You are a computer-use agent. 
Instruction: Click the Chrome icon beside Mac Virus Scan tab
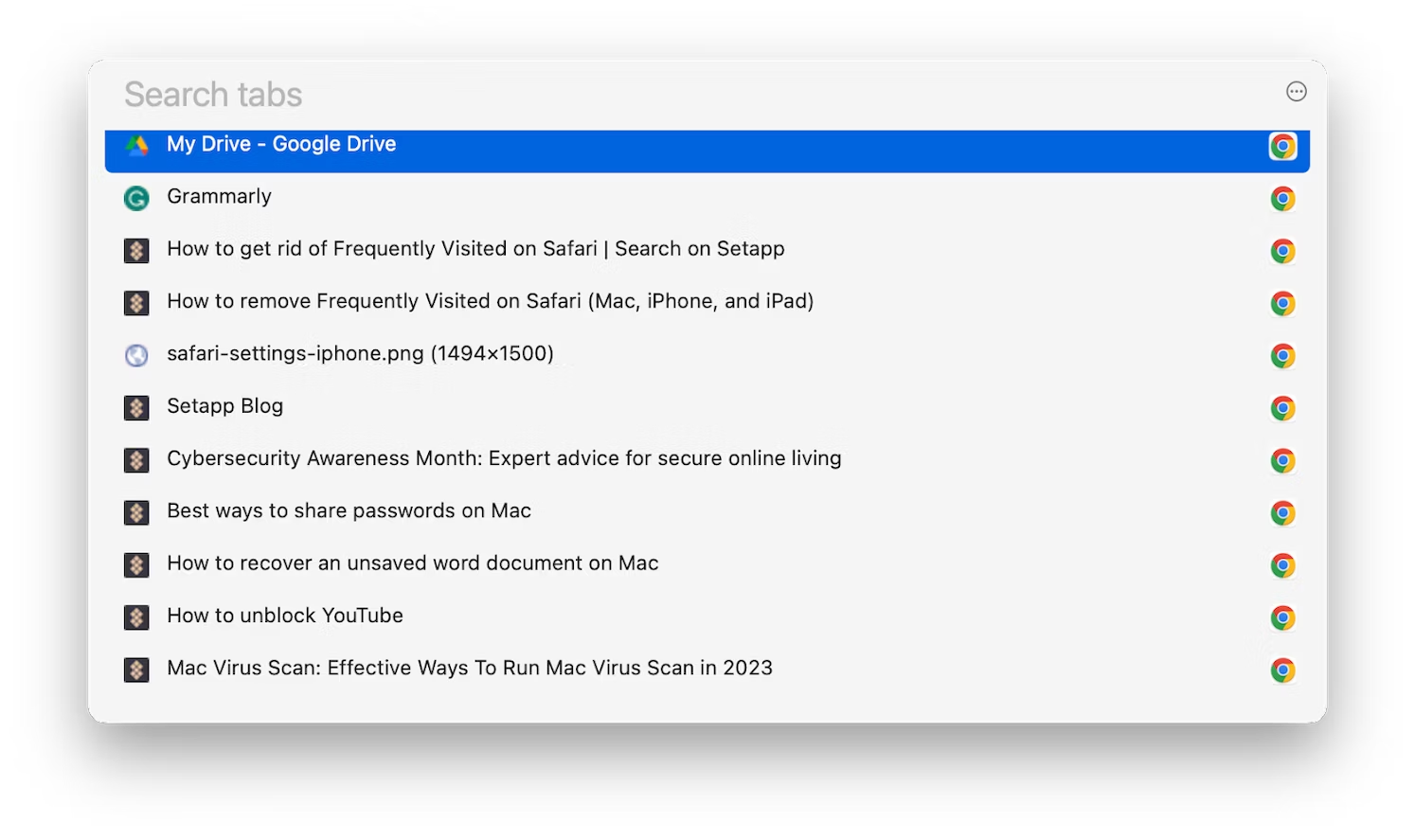tap(1283, 670)
